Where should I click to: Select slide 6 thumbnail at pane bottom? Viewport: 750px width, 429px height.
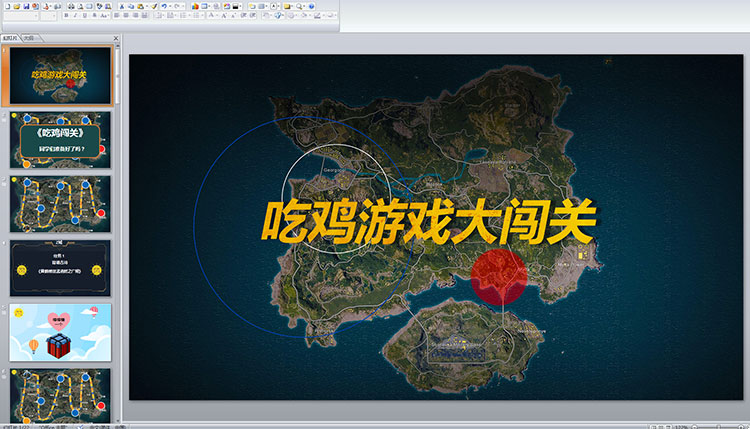[60, 395]
